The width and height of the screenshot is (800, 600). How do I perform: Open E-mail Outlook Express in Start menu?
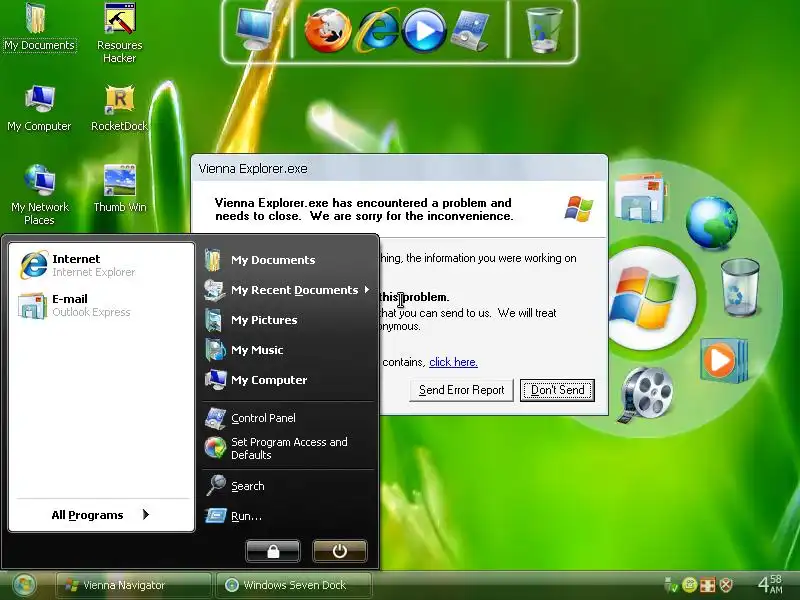point(101,305)
